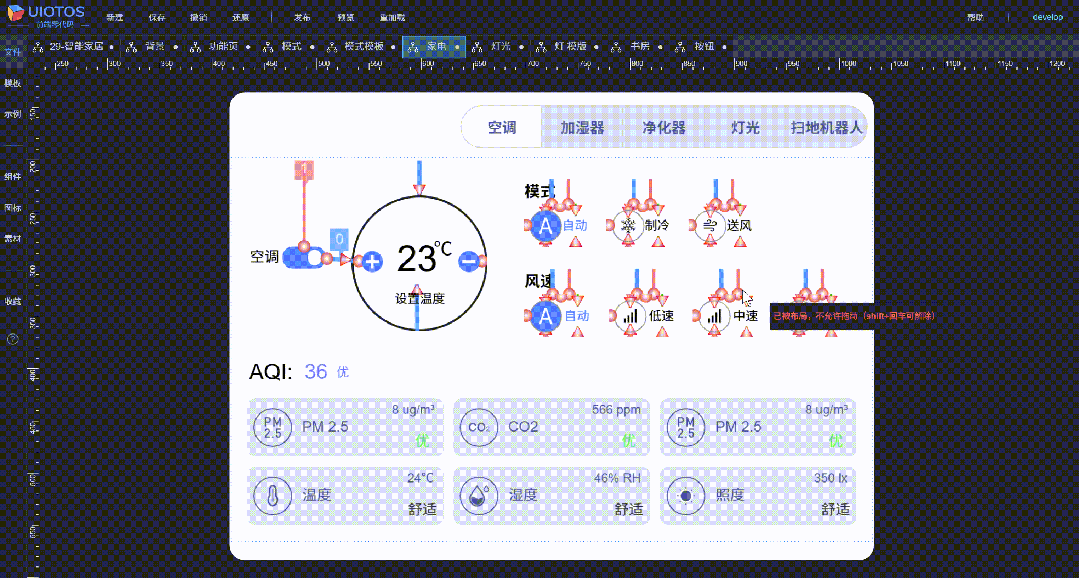The height and width of the screenshot is (578, 1079).
Task: Click the plus button to increase 设置温度
Action: (372, 261)
